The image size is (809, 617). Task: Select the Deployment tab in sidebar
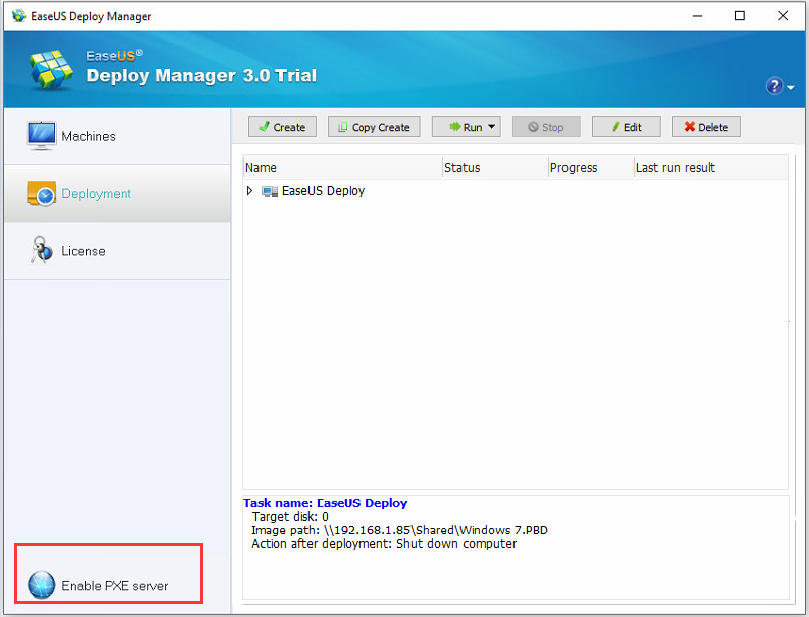click(x=117, y=194)
